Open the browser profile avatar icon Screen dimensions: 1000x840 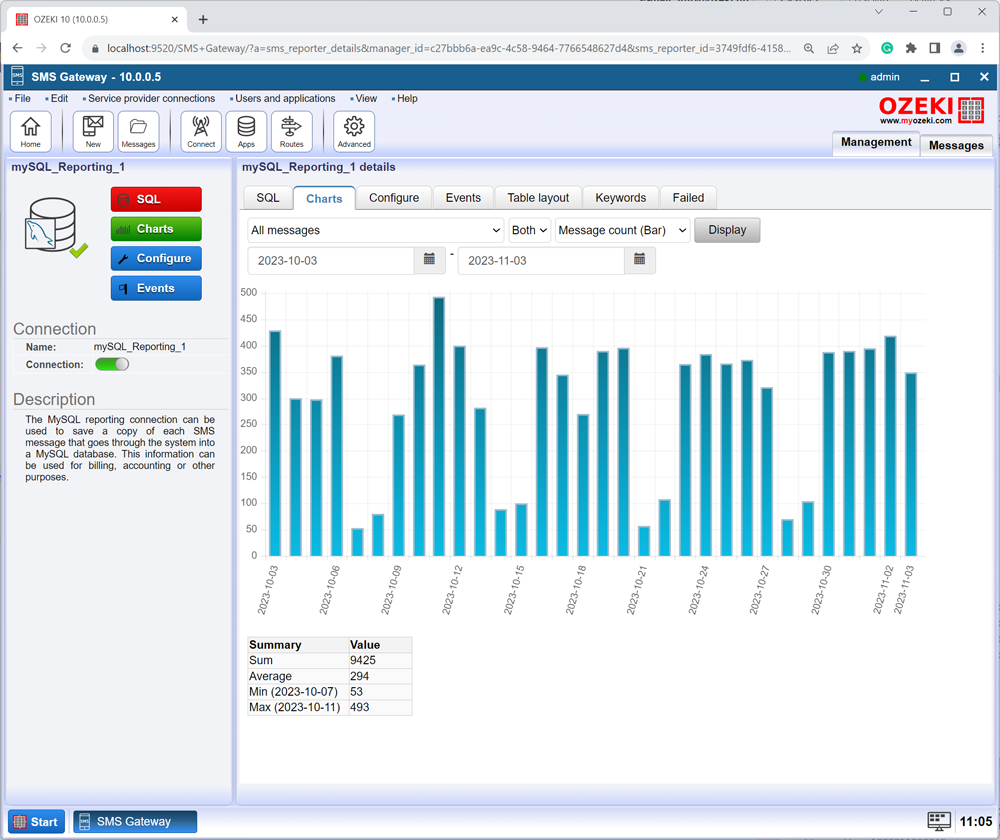coord(959,48)
